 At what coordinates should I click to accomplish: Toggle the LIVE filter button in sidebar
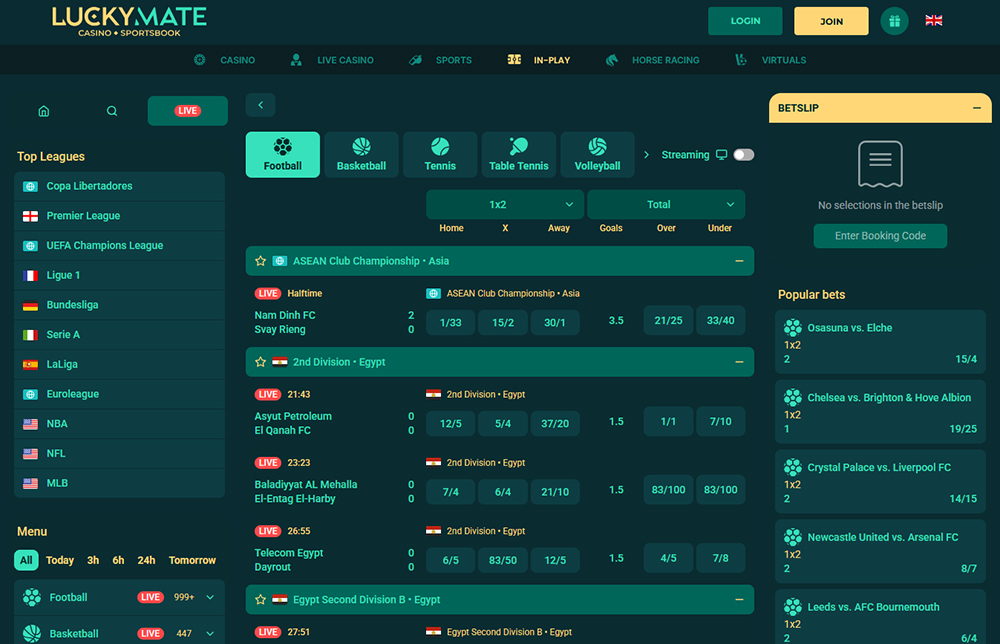pyautogui.click(x=187, y=111)
